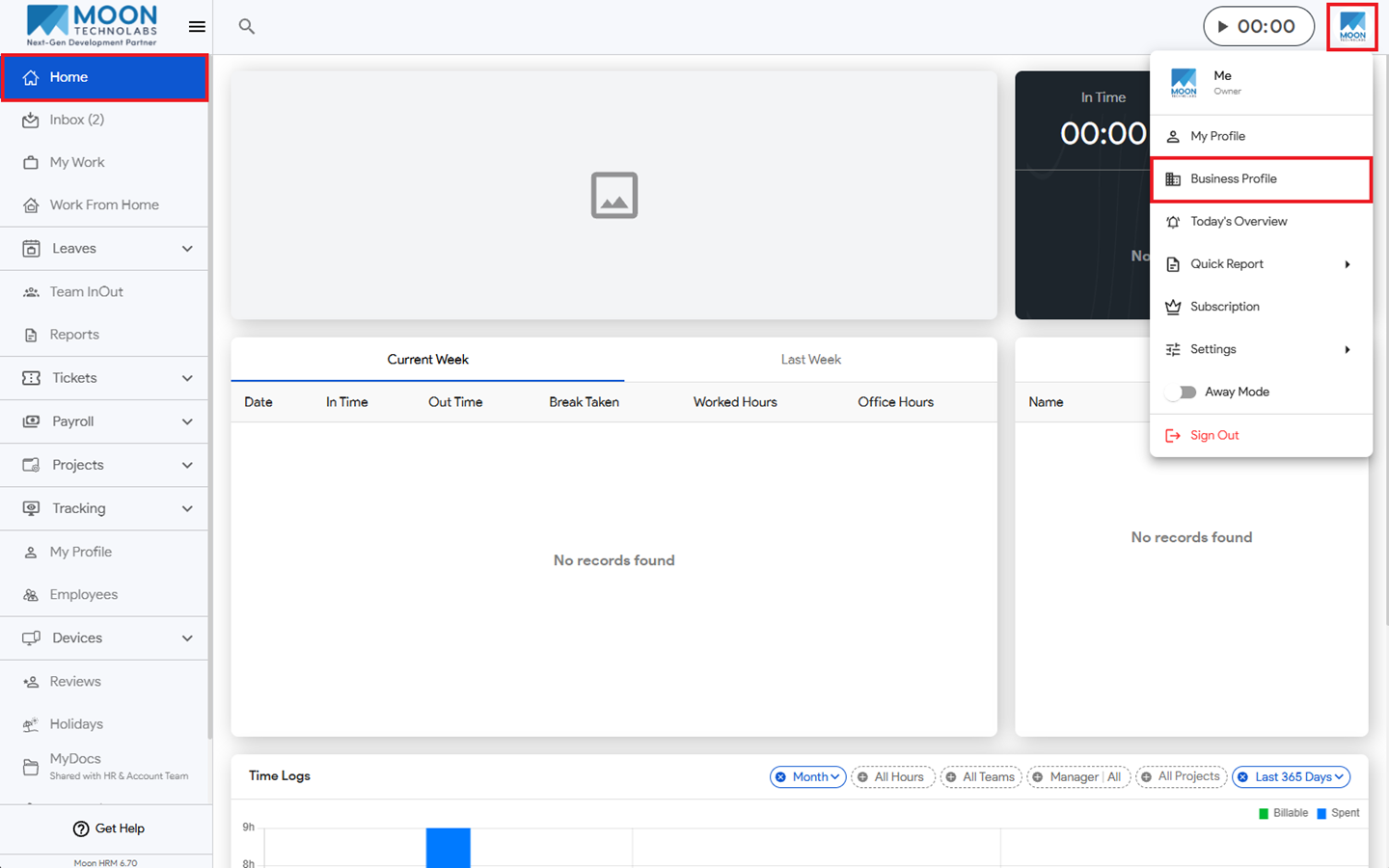
Task: Click the Sign Out arrow icon
Action: coord(1173,436)
